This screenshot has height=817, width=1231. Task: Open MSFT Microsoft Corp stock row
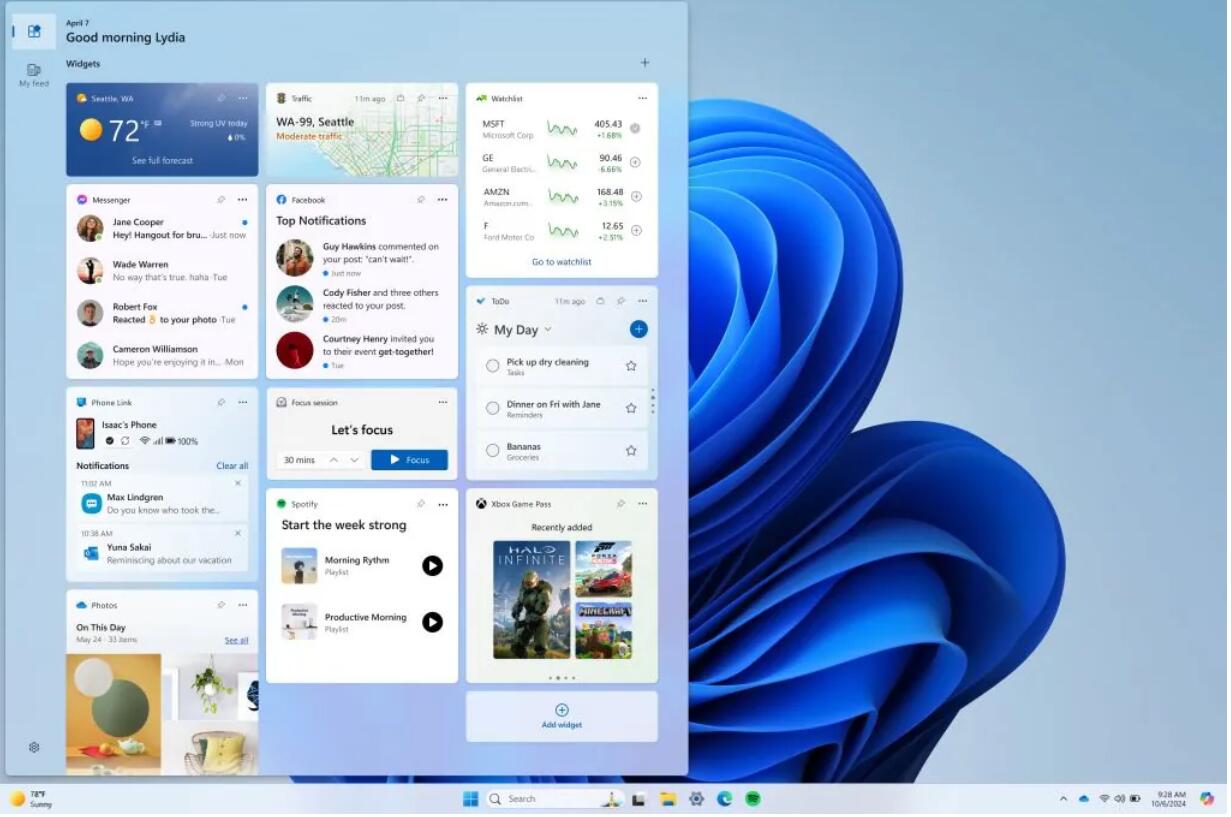pyautogui.click(x=563, y=130)
